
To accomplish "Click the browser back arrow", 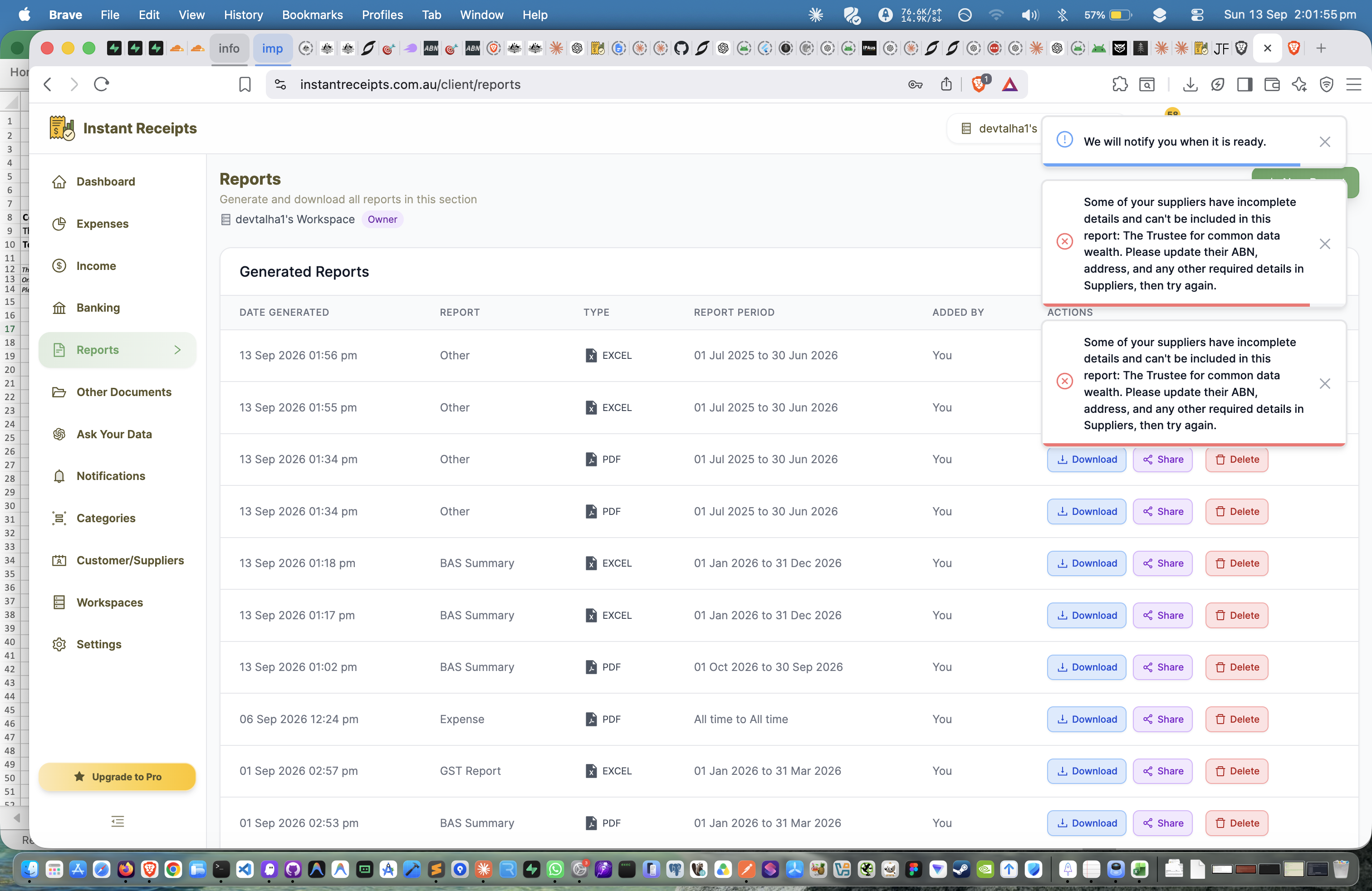I will pos(48,85).
